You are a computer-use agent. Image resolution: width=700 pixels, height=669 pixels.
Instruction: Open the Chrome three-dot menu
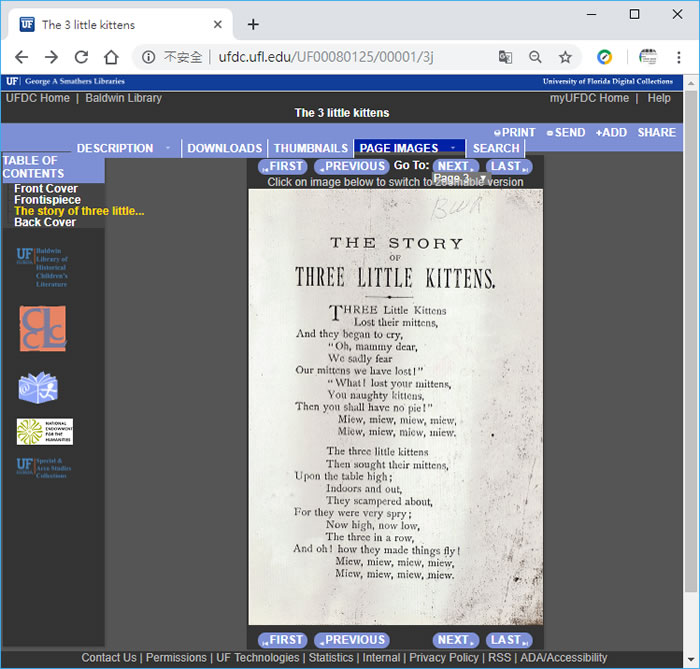click(679, 57)
